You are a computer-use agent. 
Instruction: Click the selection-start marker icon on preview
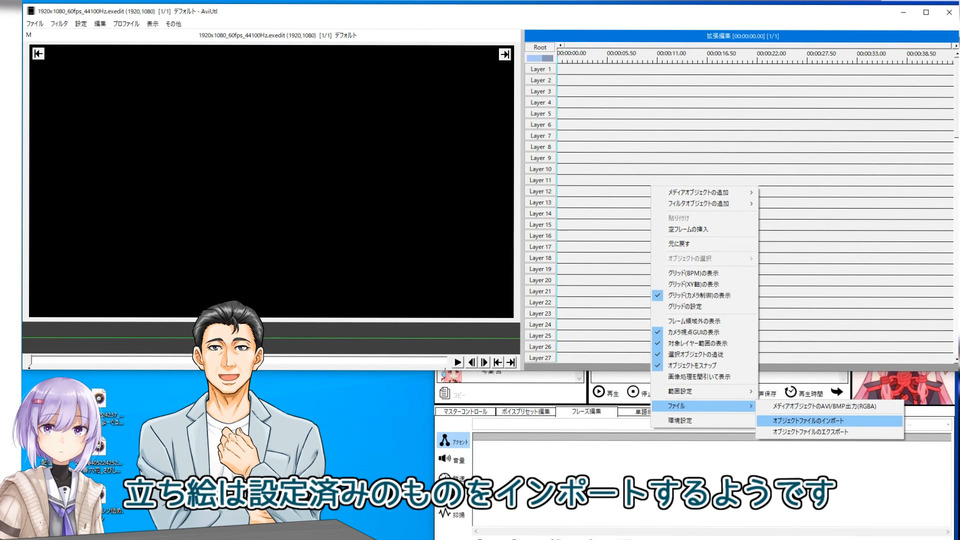pyautogui.click(x=38, y=54)
